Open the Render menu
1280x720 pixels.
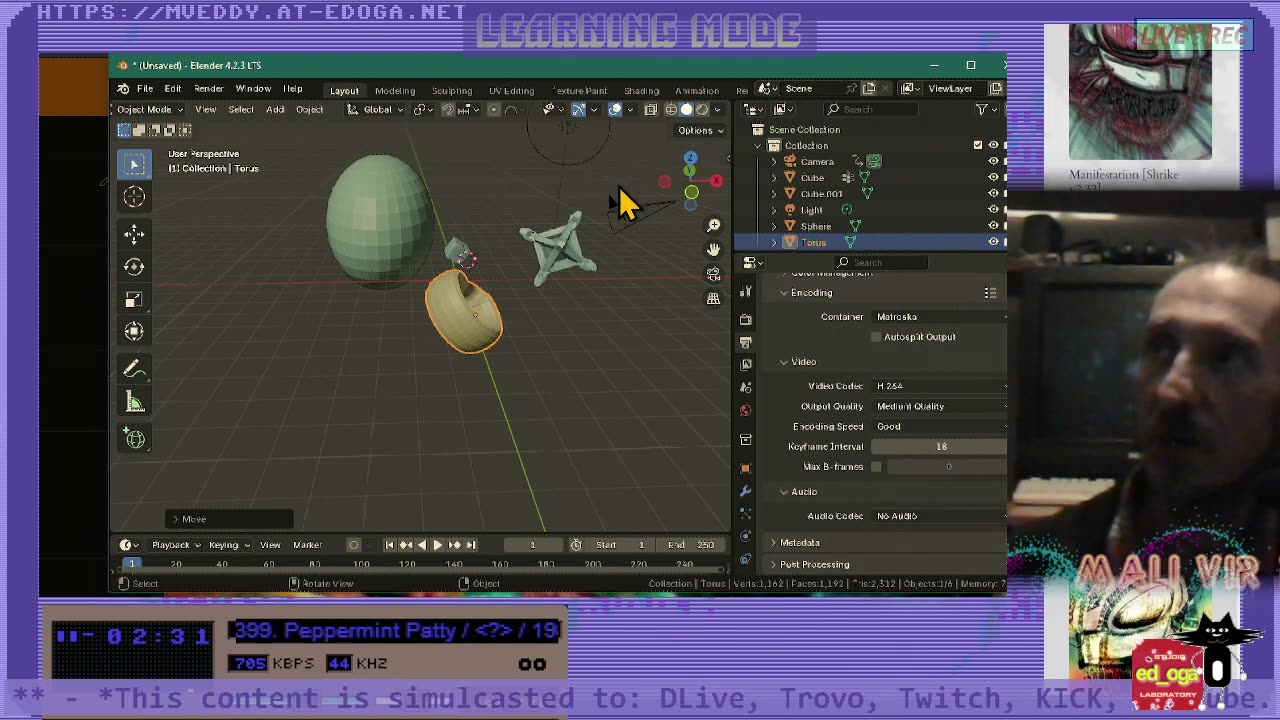208,89
